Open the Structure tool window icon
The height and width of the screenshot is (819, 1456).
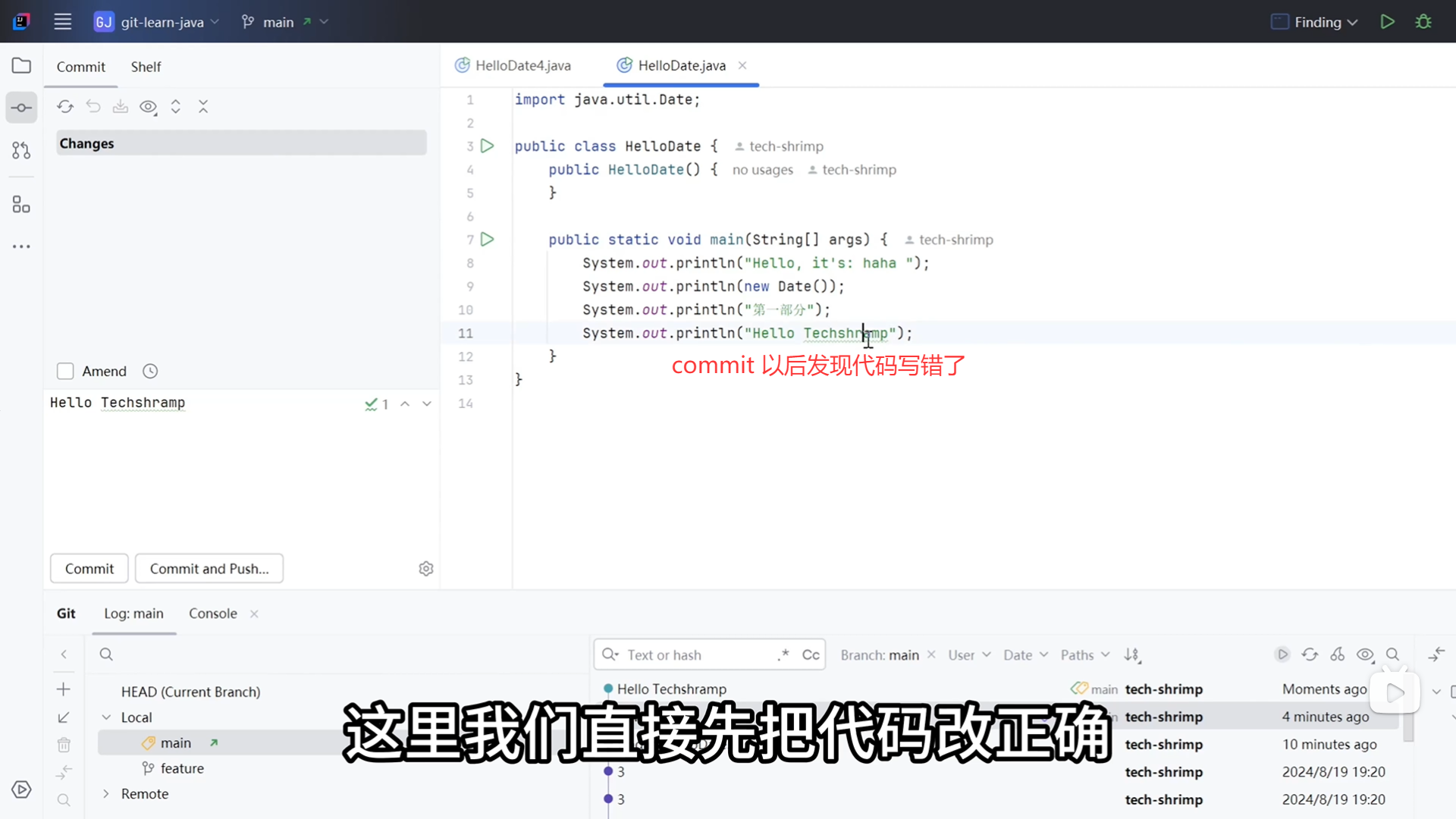21,205
